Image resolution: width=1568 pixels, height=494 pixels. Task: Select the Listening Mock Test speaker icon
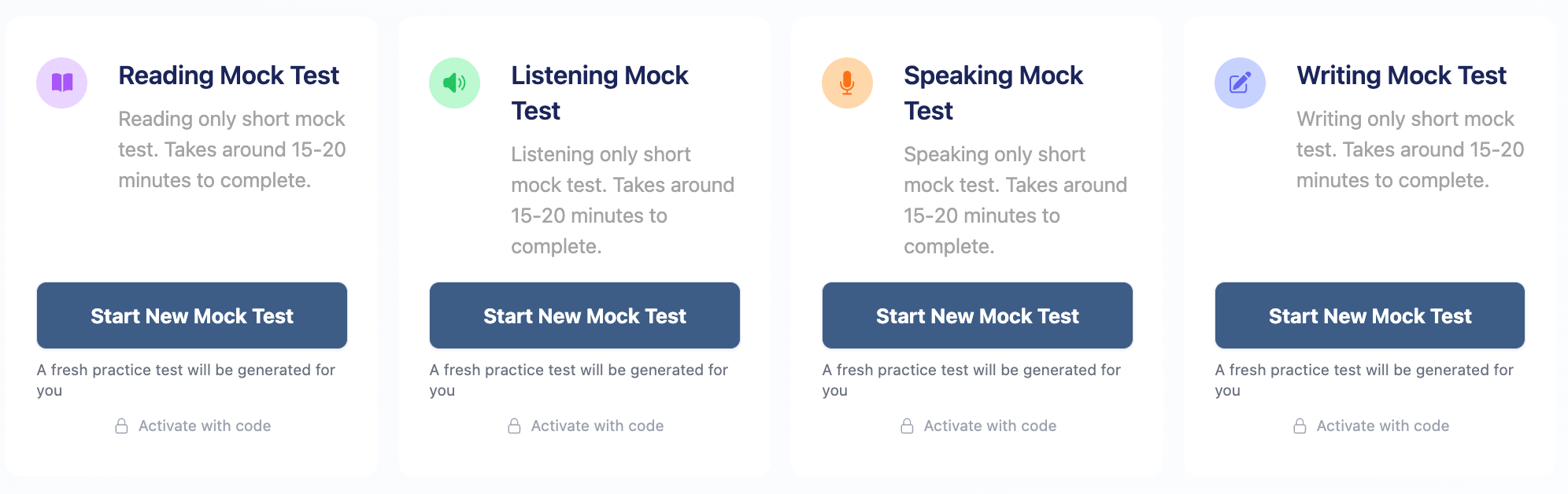[x=453, y=83]
